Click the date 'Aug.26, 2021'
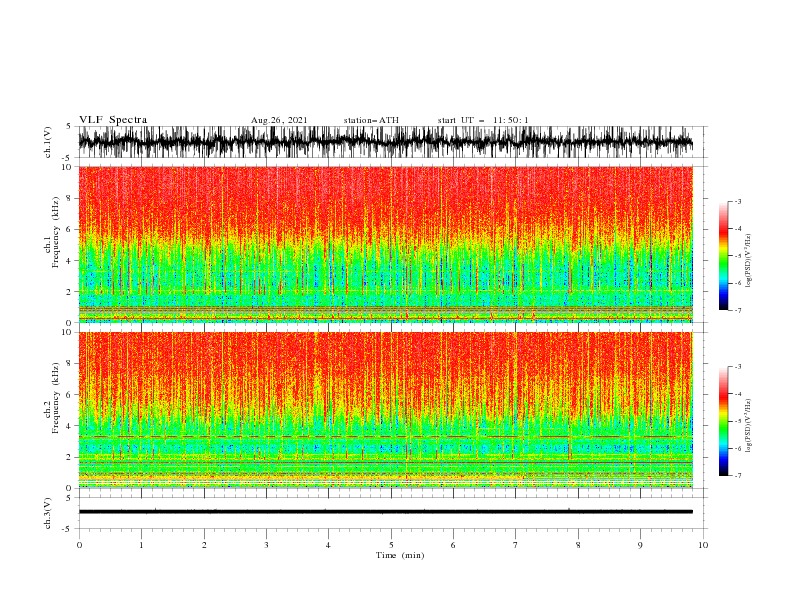Viewport: 792px width, 612px height. pyautogui.click(x=279, y=120)
